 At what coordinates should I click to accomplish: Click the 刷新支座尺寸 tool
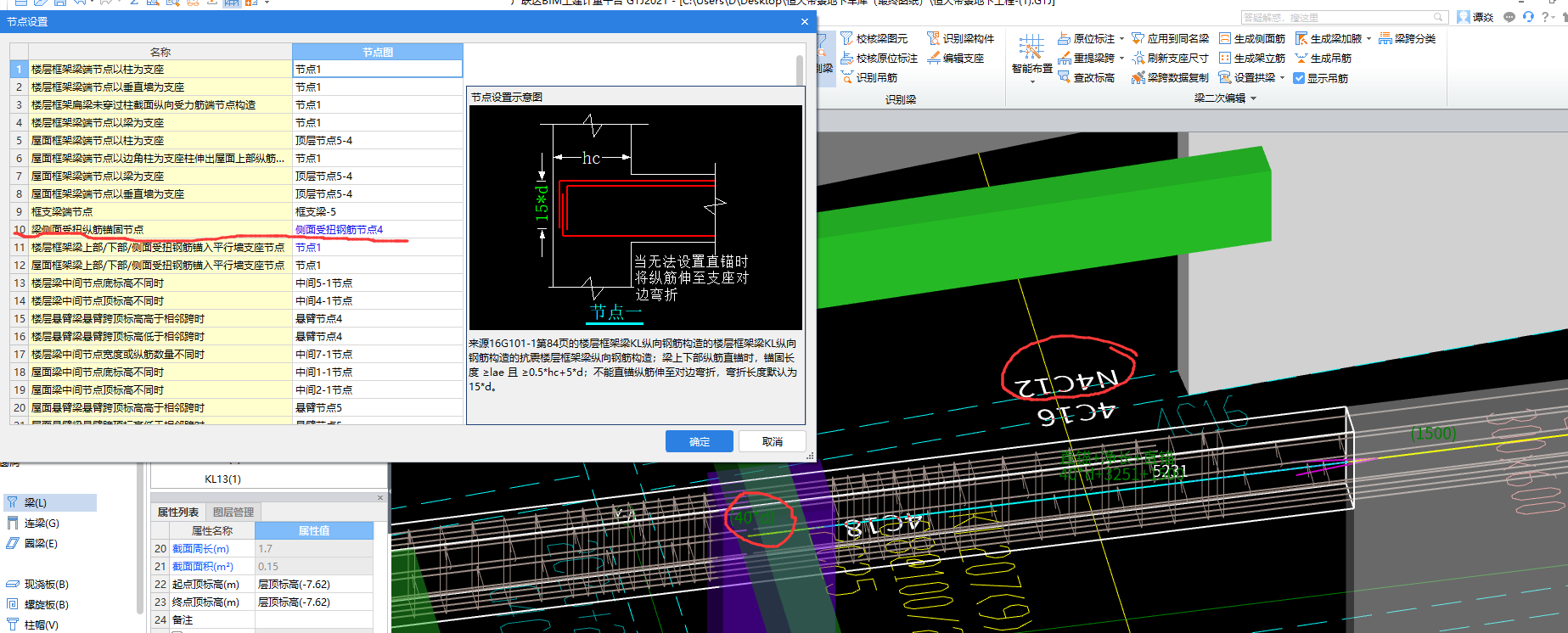click(1170, 58)
